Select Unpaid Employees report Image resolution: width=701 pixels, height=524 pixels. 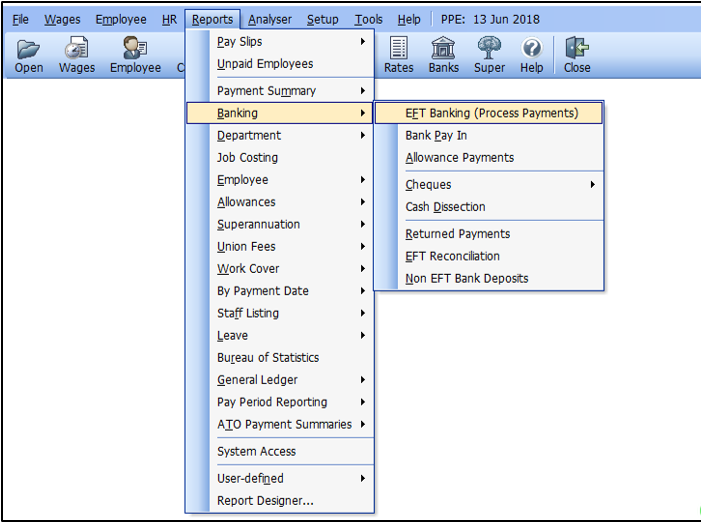click(280, 64)
